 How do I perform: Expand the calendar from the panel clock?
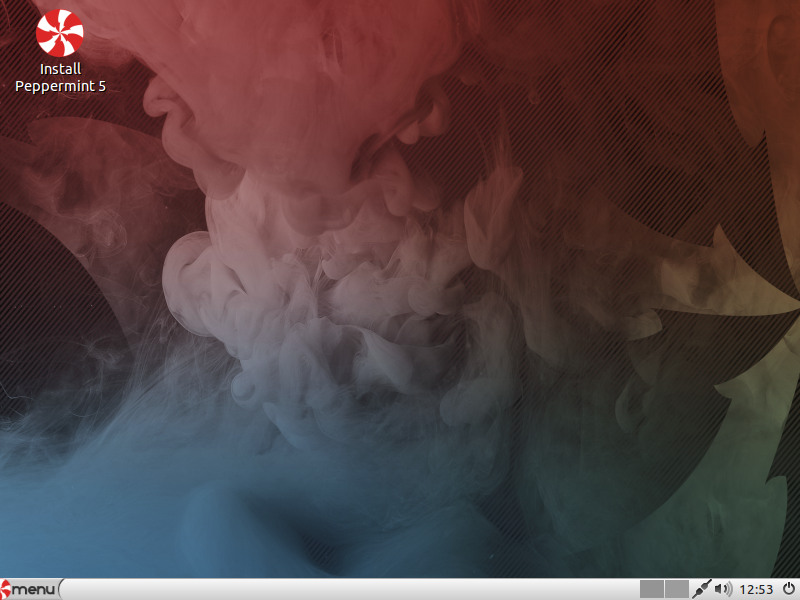coord(755,589)
